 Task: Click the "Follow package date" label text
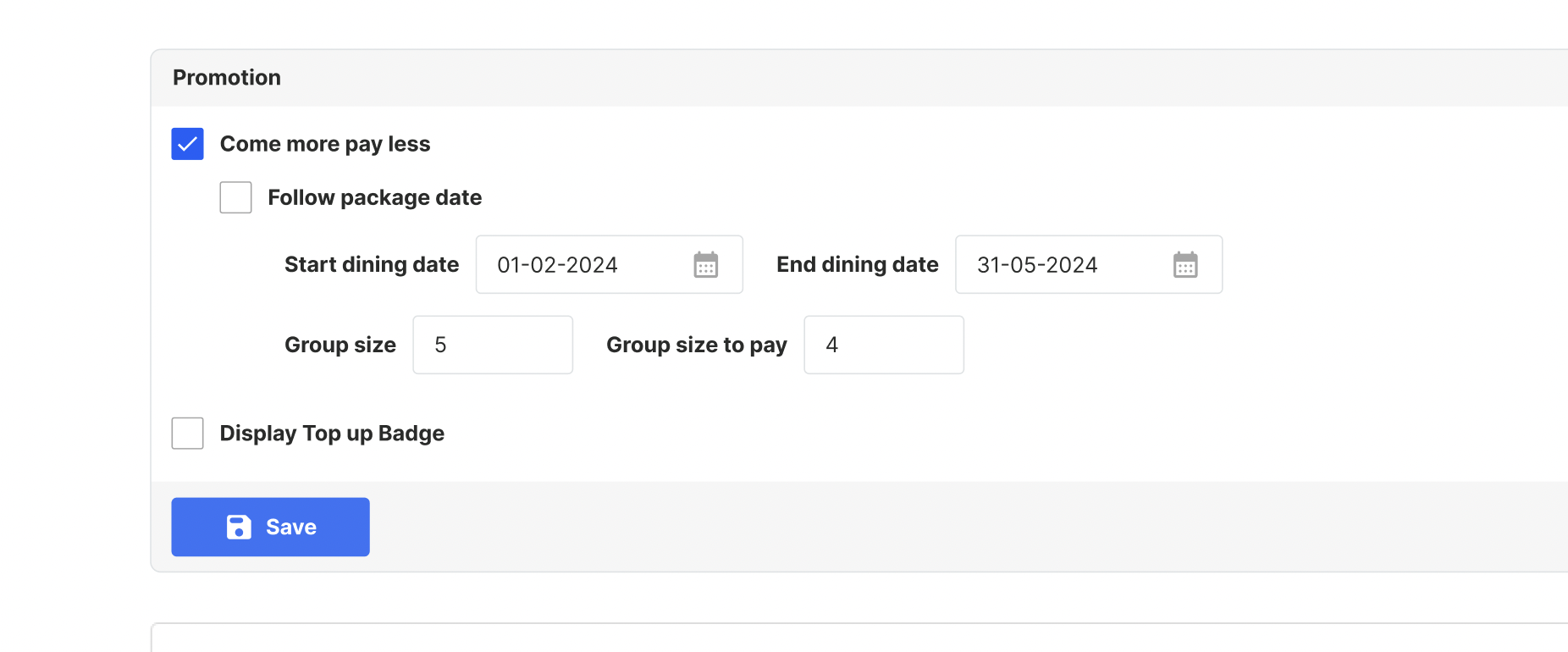point(374,197)
